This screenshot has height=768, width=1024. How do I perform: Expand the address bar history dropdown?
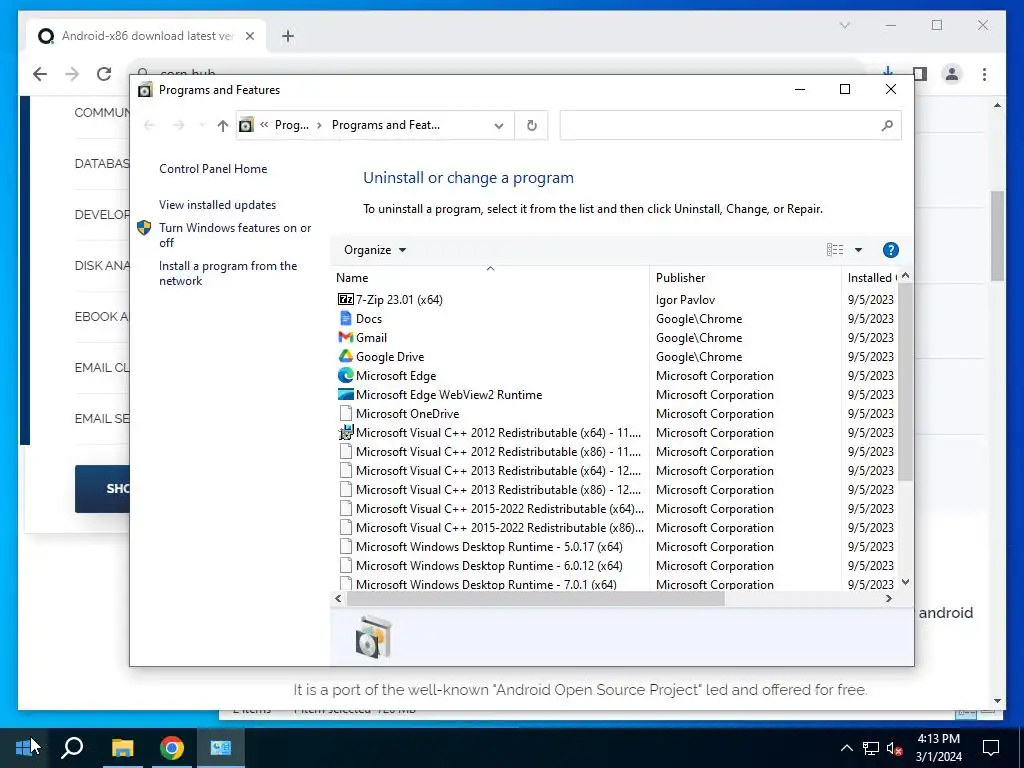498,125
